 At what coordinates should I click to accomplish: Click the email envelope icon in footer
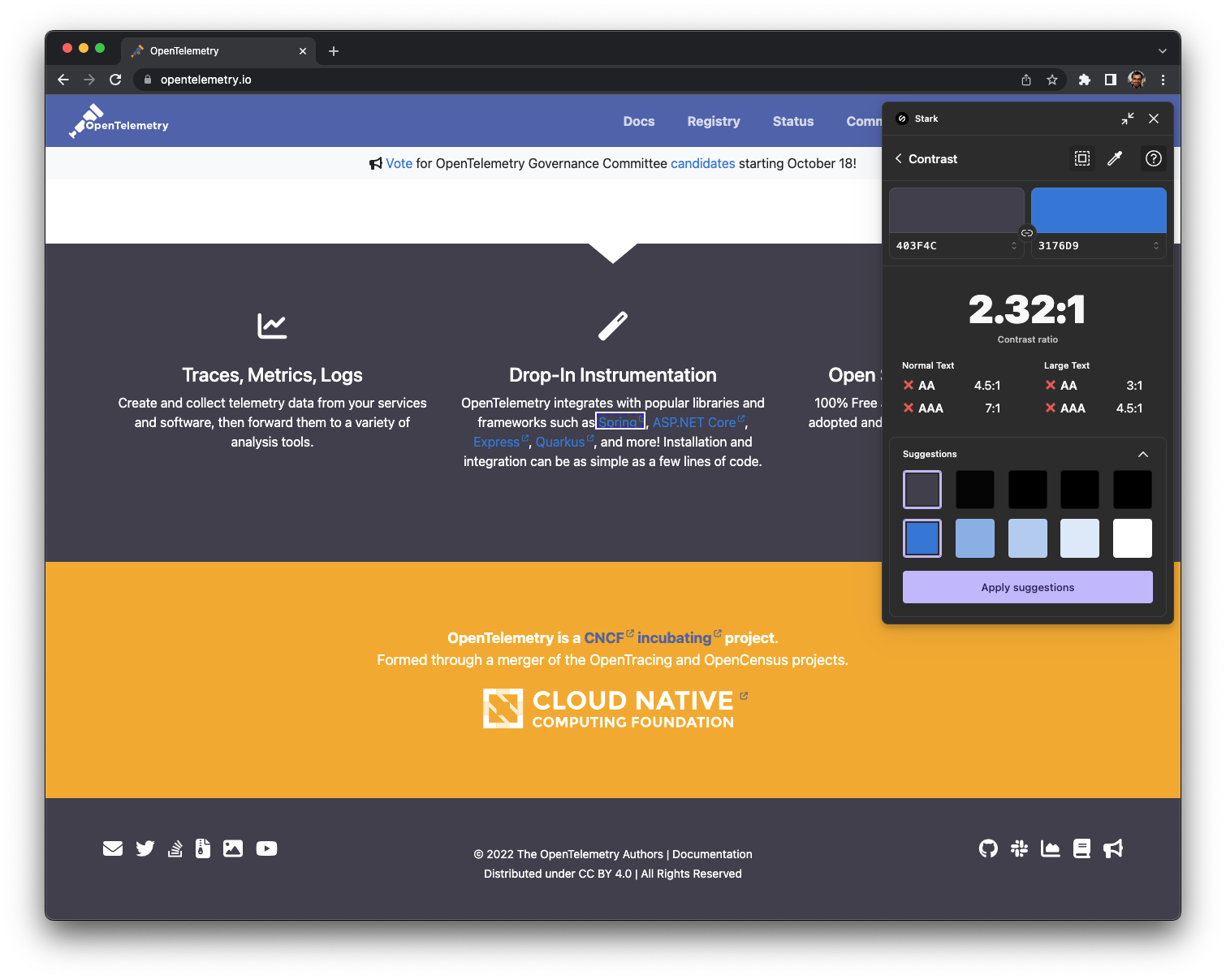tap(113, 848)
